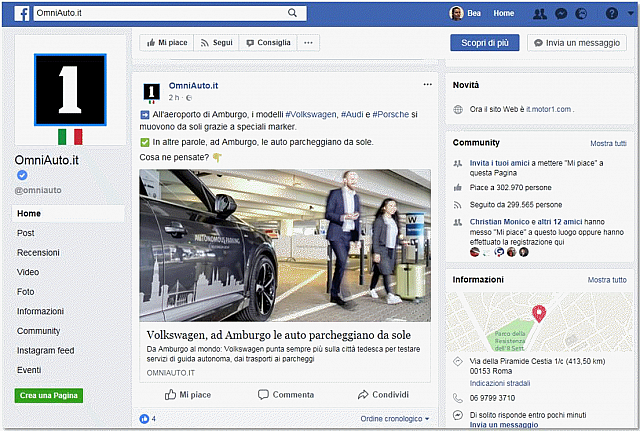Click Invia un messaggio button
The width and height of the screenshot is (640, 431).
[x=577, y=43]
